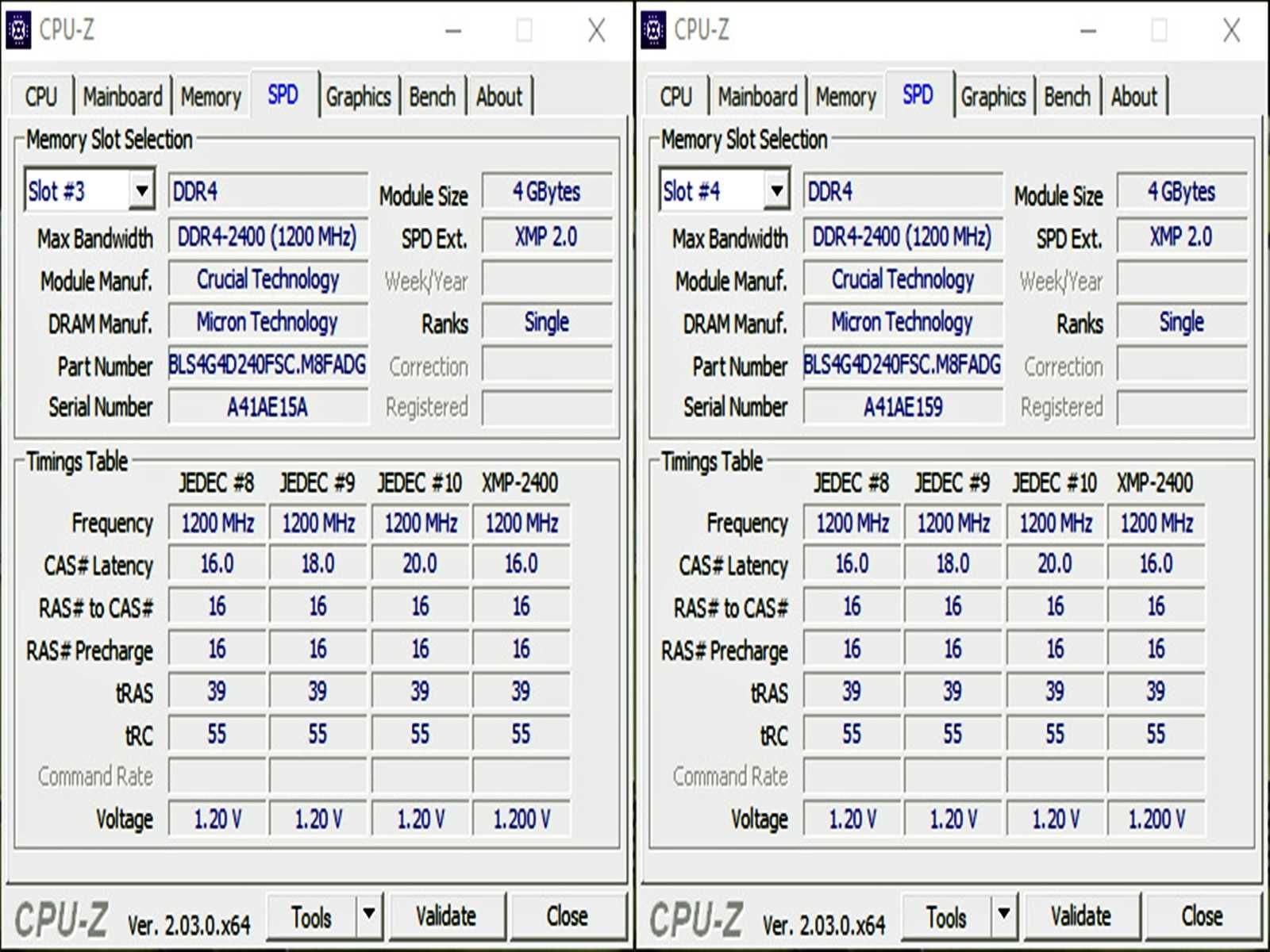This screenshot has height=952, width=1270.
Task: Open Graphics tab in right window
Action: coord(993,97)
